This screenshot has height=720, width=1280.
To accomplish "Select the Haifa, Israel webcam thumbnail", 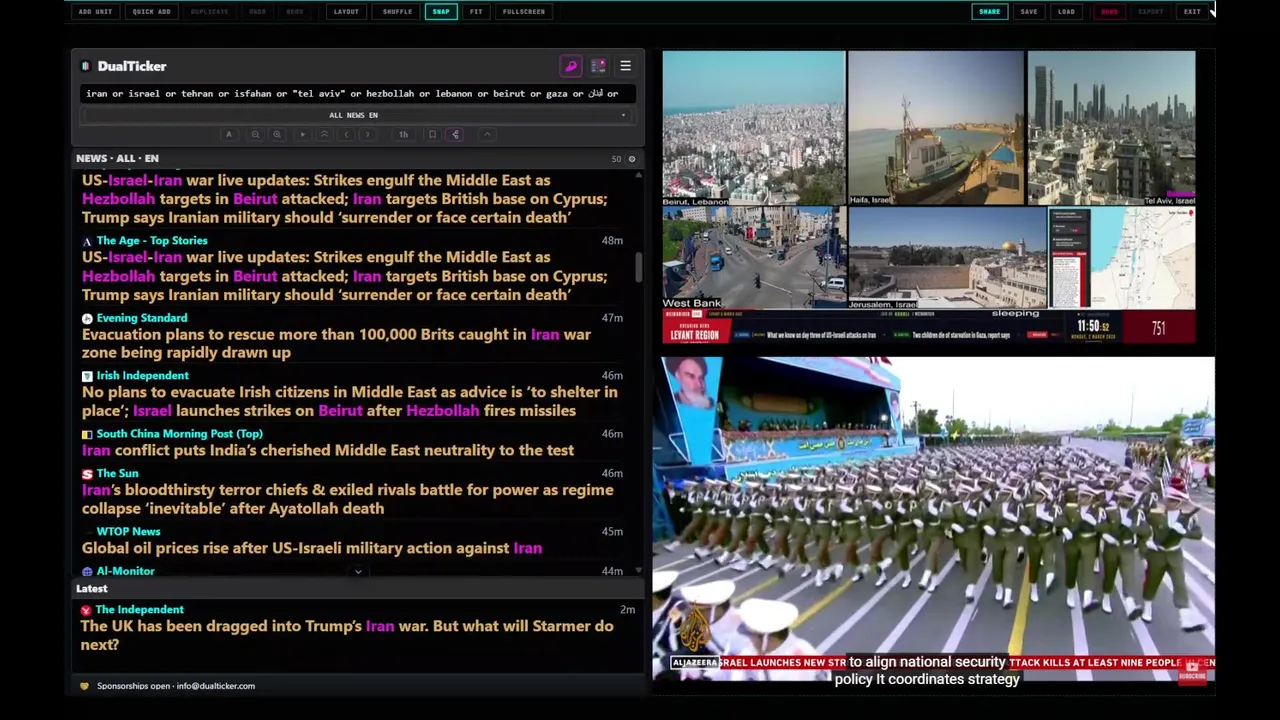I will pos(936,129).
